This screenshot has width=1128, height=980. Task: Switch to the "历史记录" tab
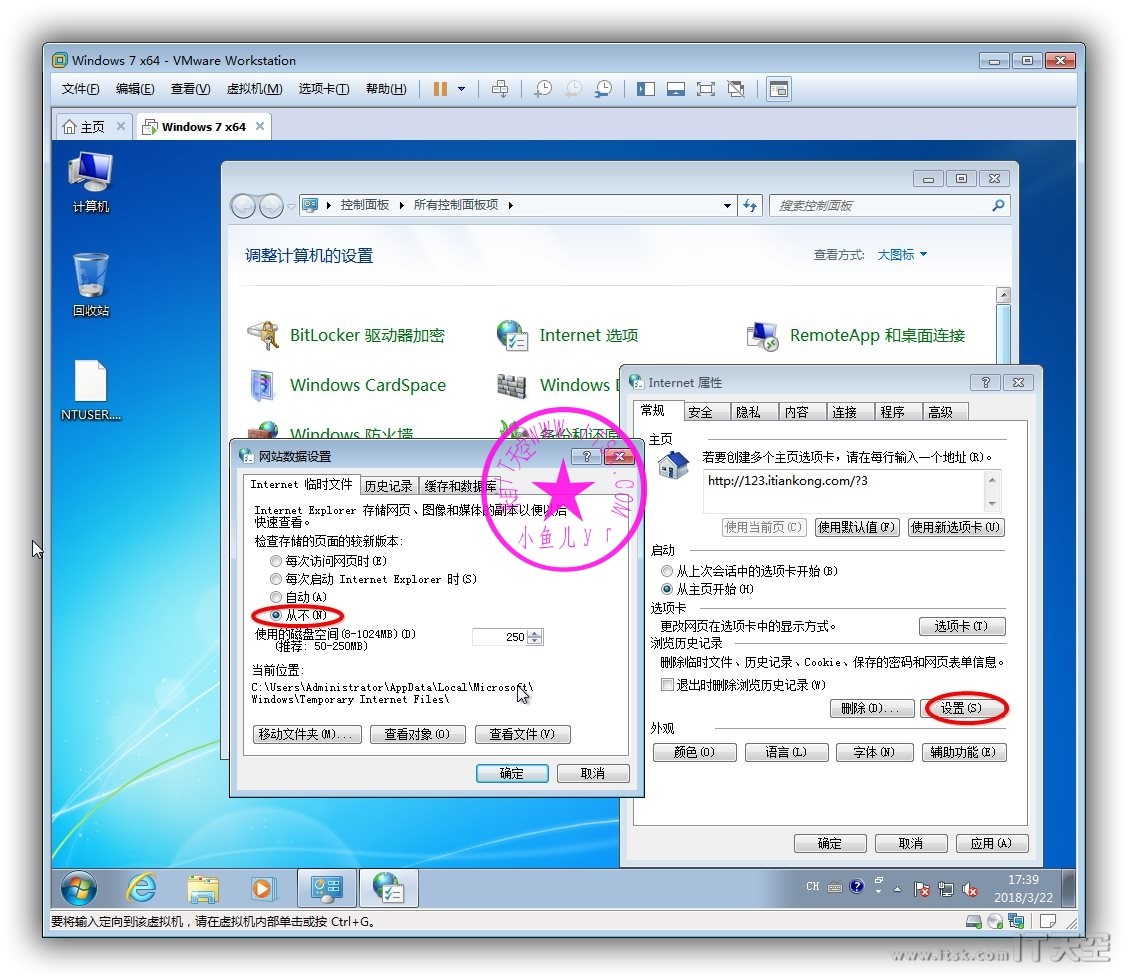click(x=388, y=486)
